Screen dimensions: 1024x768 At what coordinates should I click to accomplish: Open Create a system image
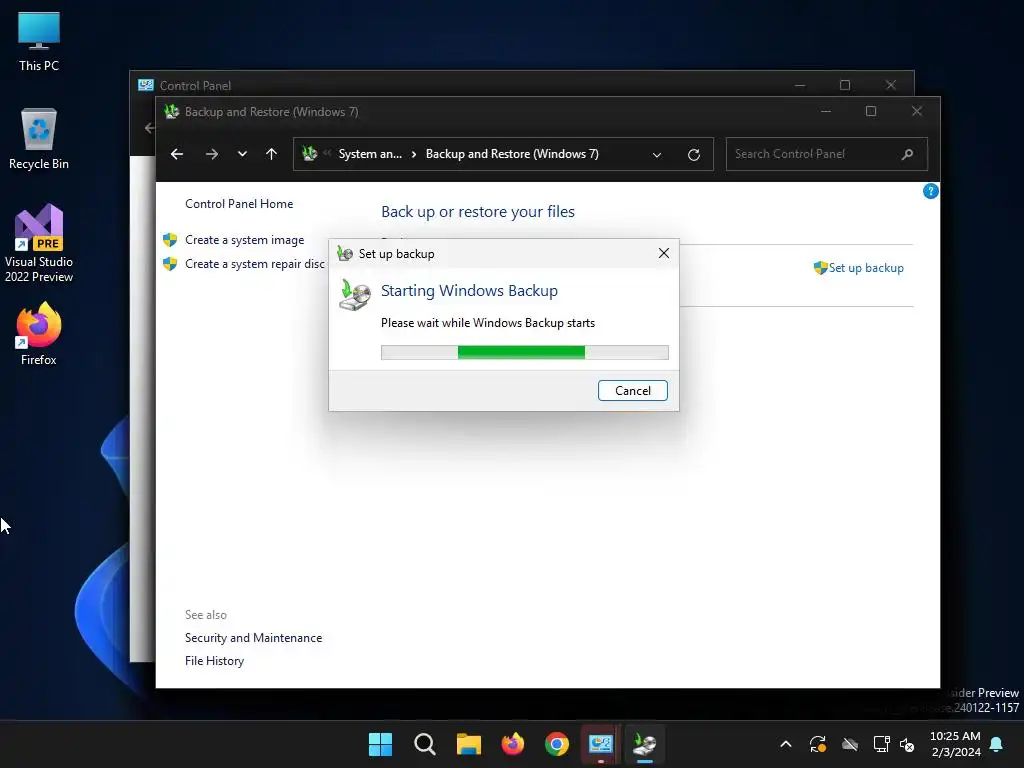tap(244, 240)
